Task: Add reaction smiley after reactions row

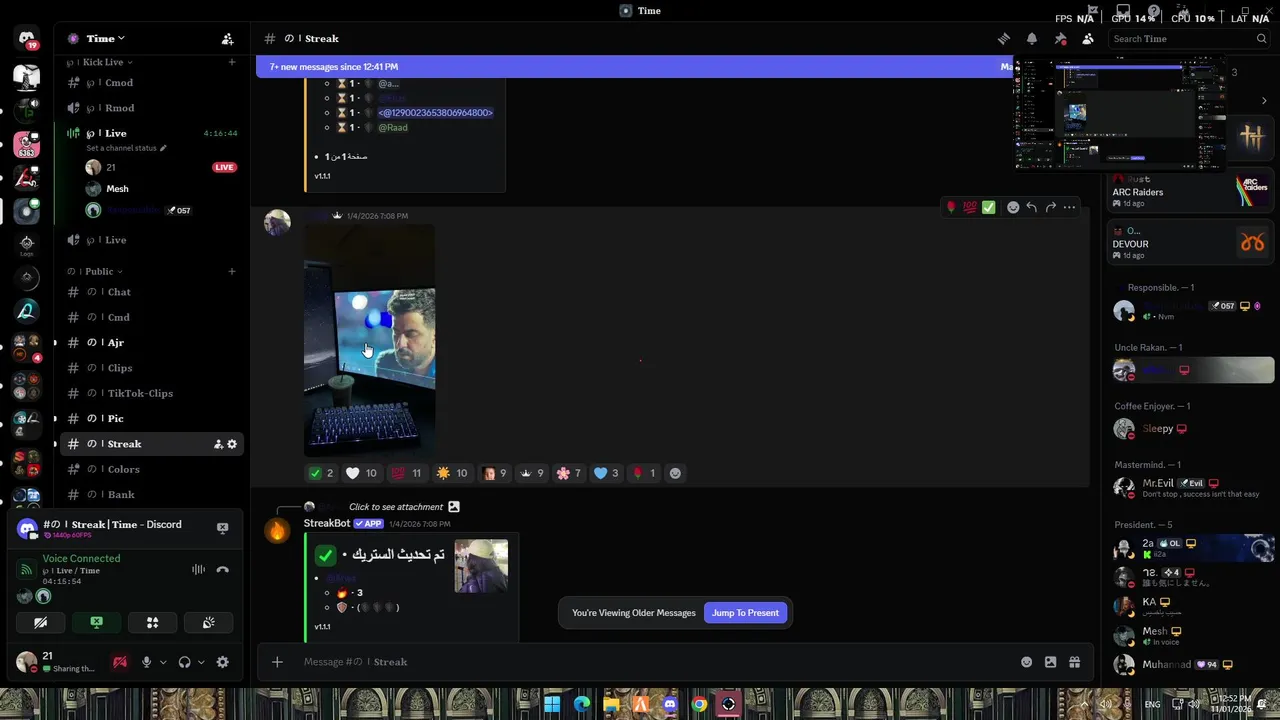Action: pos(675,473)
